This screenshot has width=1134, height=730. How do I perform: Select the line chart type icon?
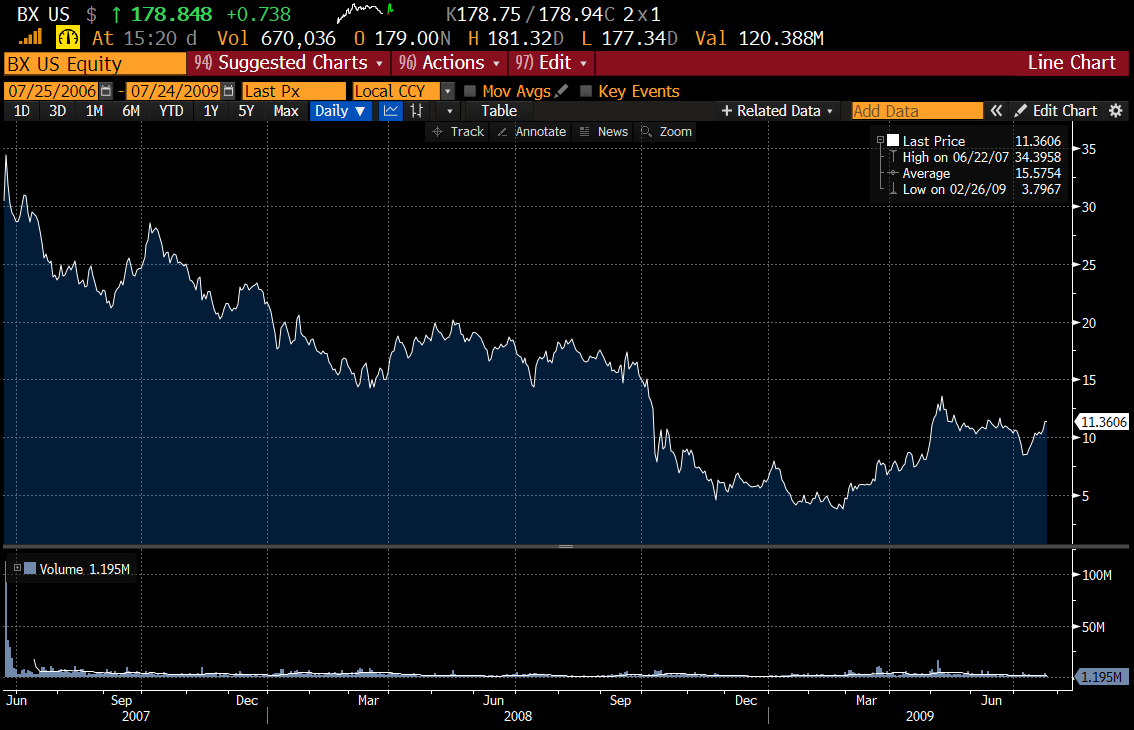coord(391,111)
